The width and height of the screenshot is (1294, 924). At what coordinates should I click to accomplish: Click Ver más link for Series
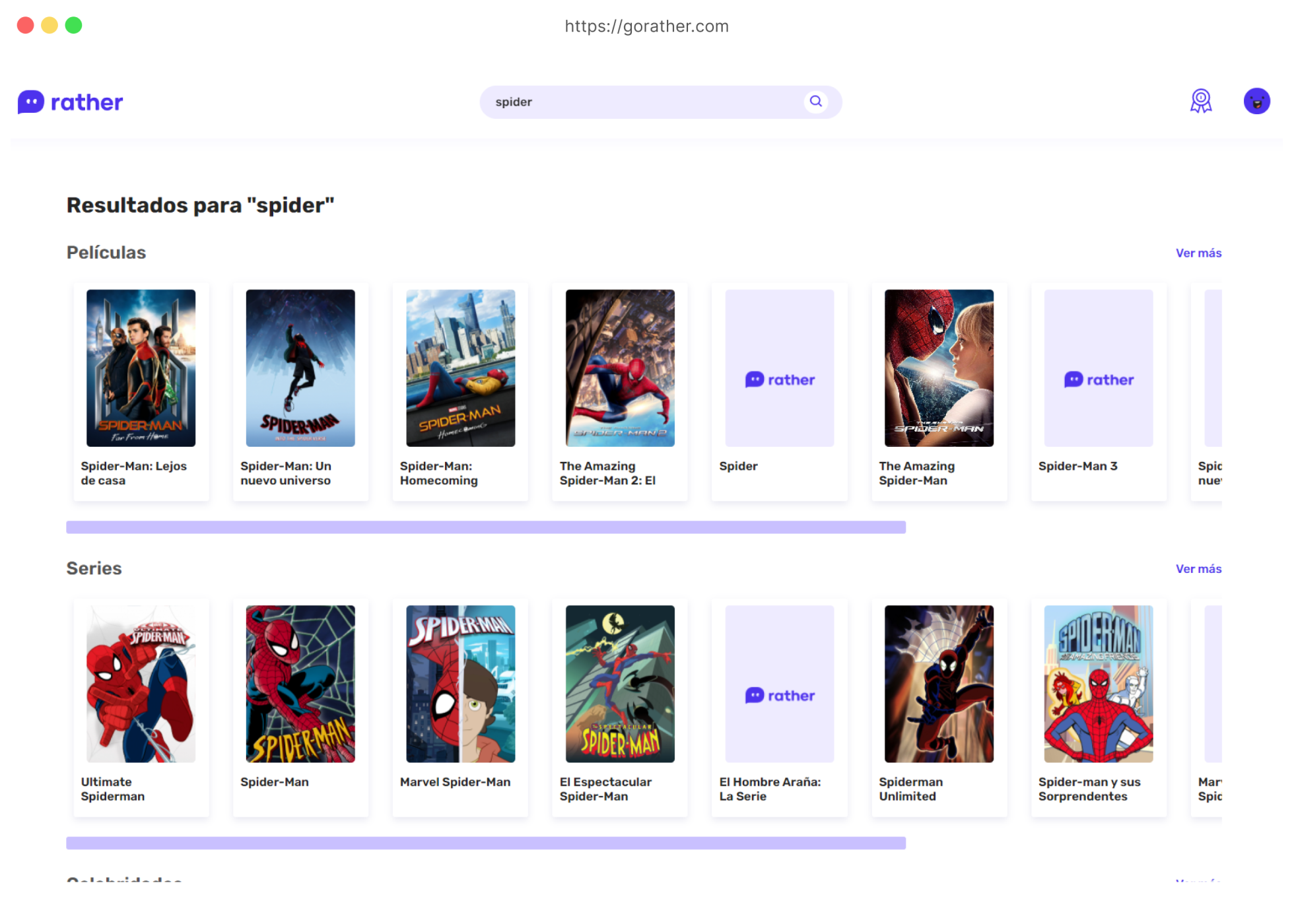pos(1198,569)
